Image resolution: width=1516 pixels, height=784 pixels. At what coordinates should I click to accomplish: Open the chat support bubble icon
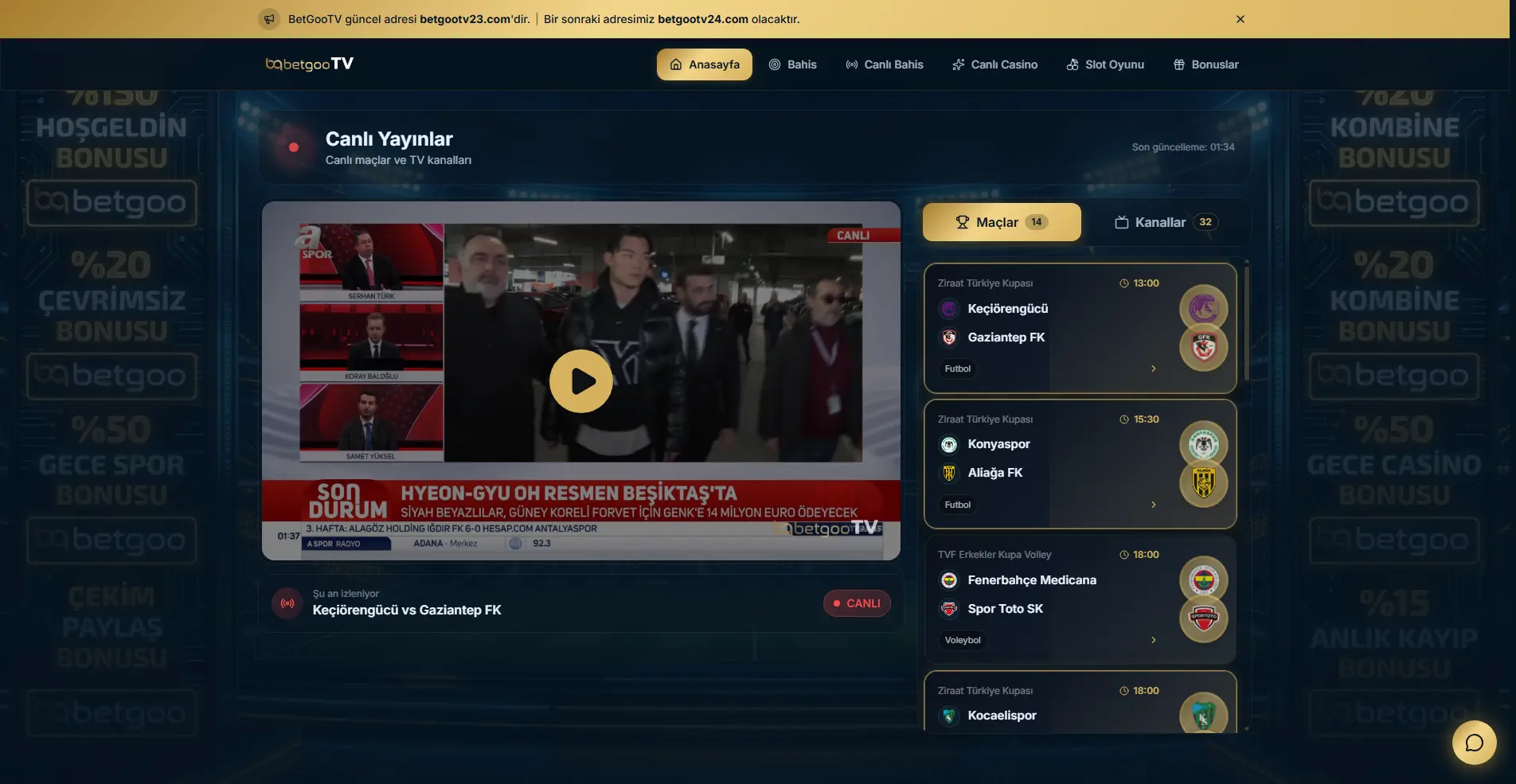pos(1474,743)
